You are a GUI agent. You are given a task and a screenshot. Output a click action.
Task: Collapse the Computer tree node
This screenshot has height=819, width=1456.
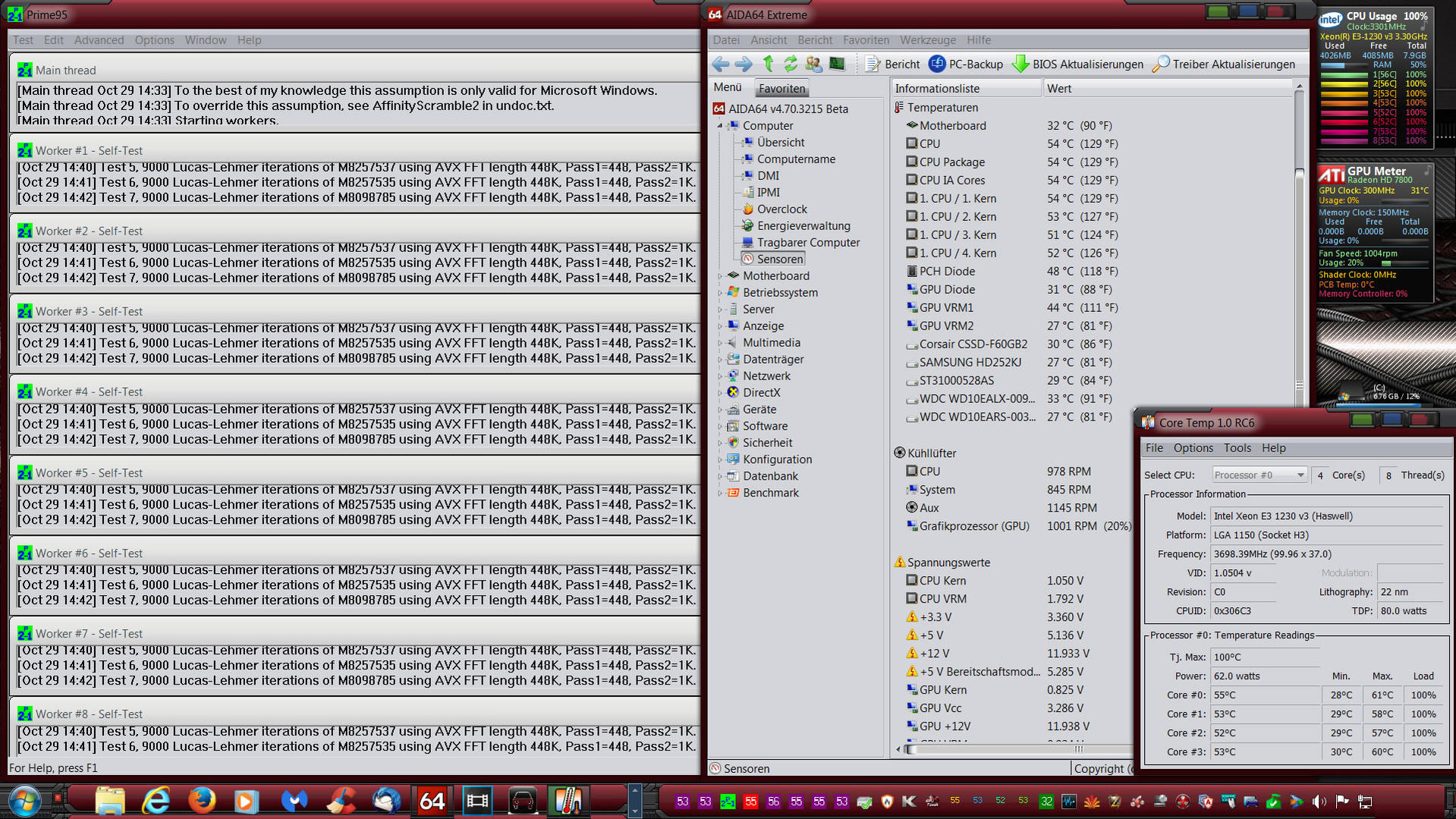[720, 126]
